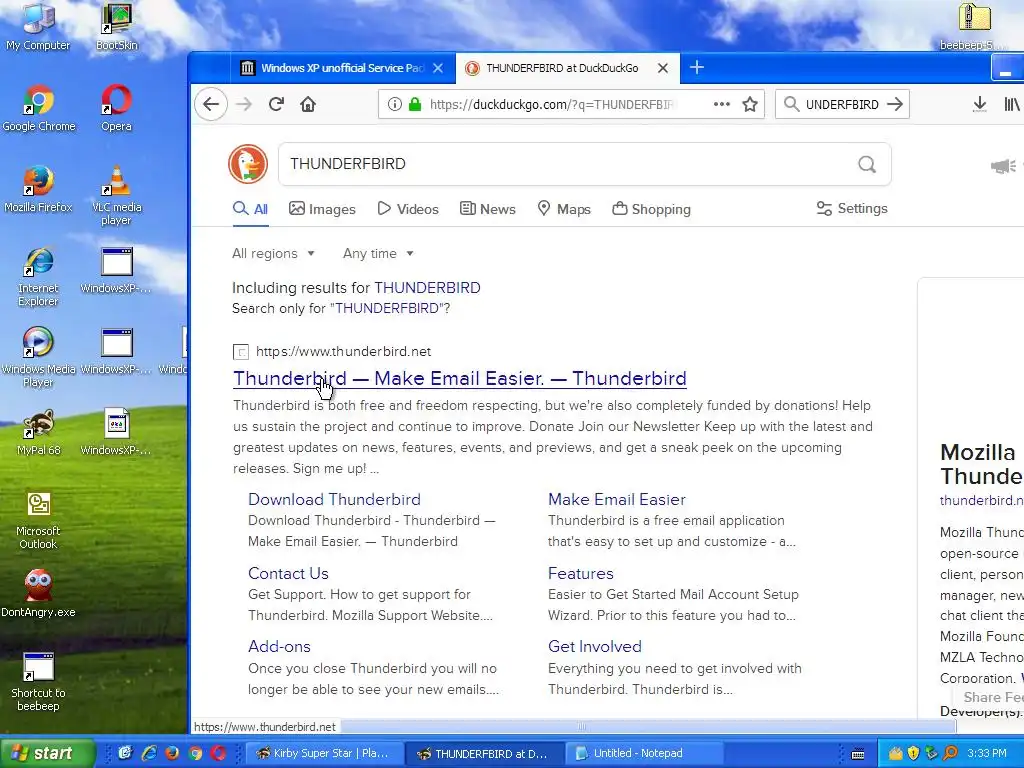Open Get Involved sitelink
This screenshot has width=1024, height=768.
(x=594, y=646)
